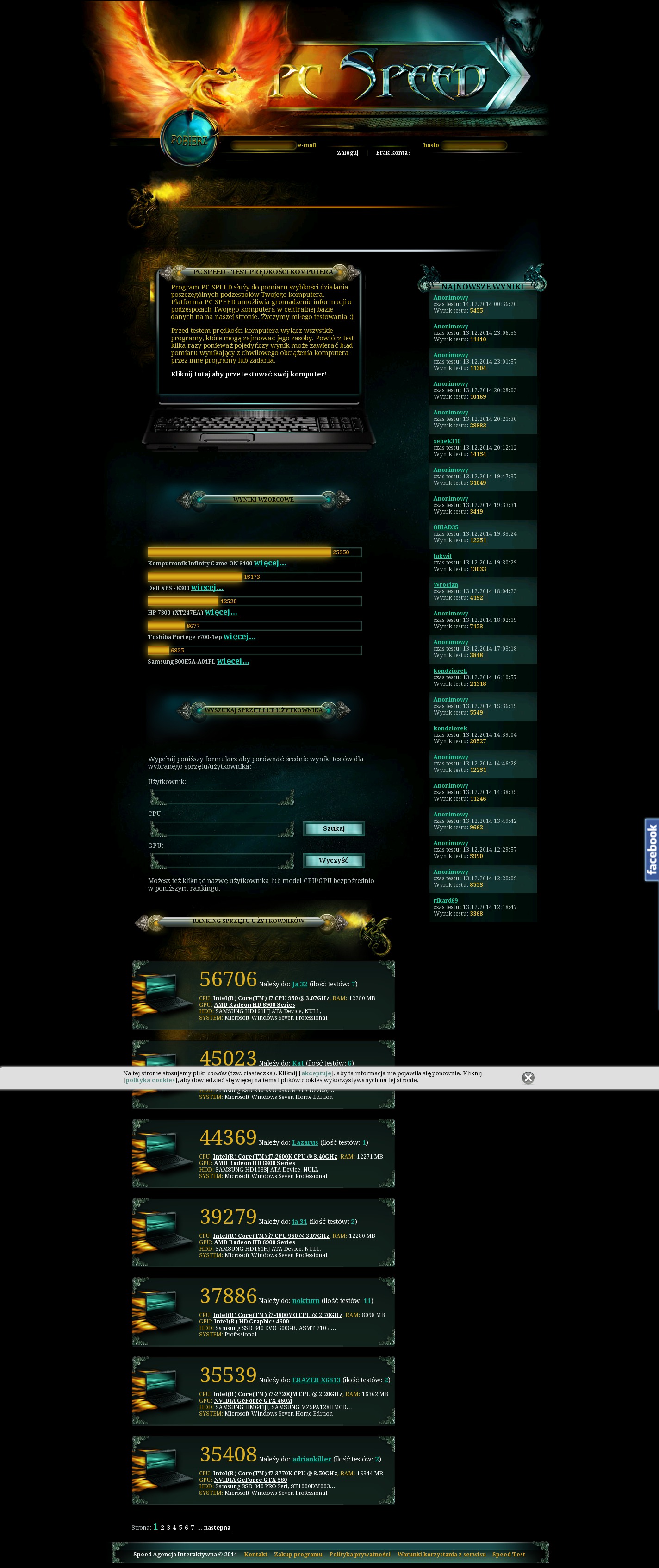
Task: Click the 15173 benchmark score bar
Action: (255, 577)
